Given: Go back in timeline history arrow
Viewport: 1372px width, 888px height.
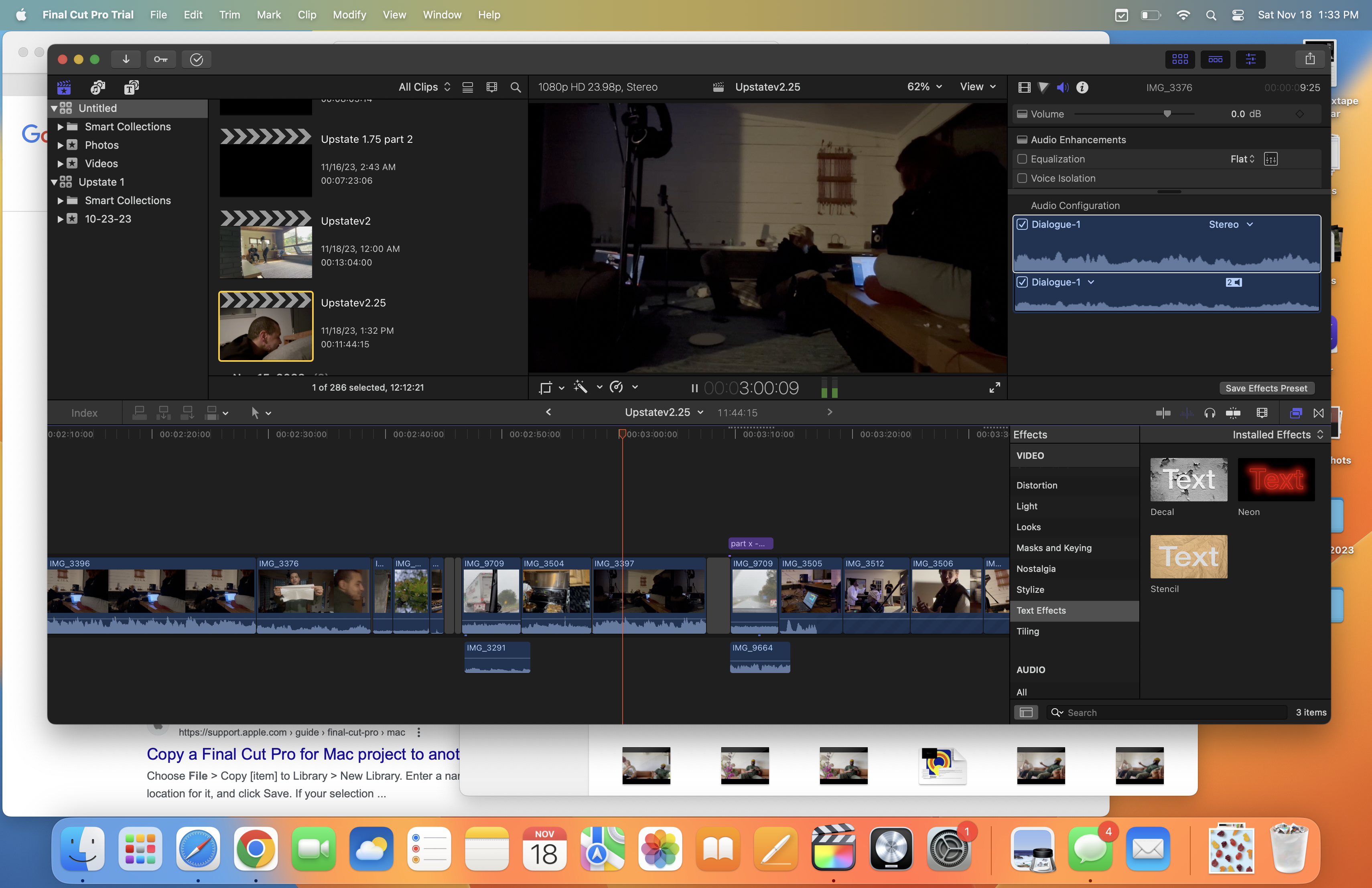Looking at the screenshot, I should click(548, 412).
